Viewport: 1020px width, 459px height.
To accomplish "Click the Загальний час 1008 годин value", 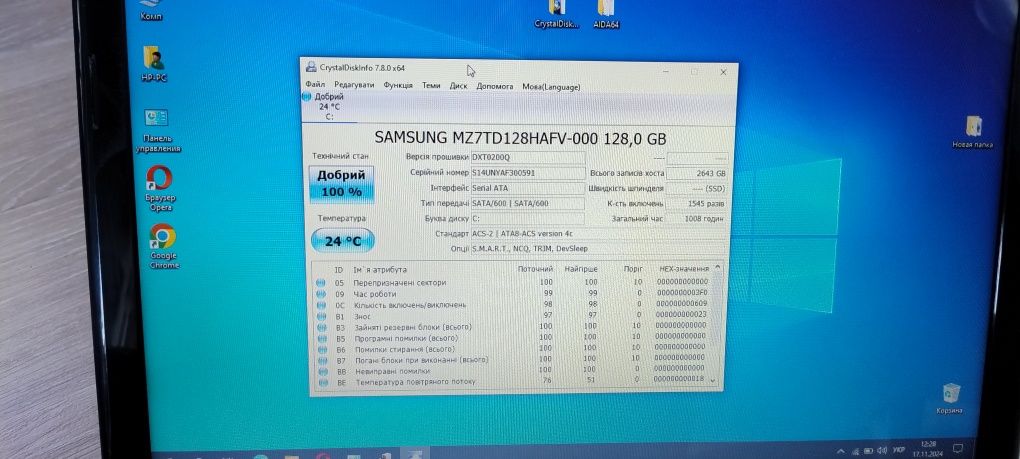I will tap(697, 218).
